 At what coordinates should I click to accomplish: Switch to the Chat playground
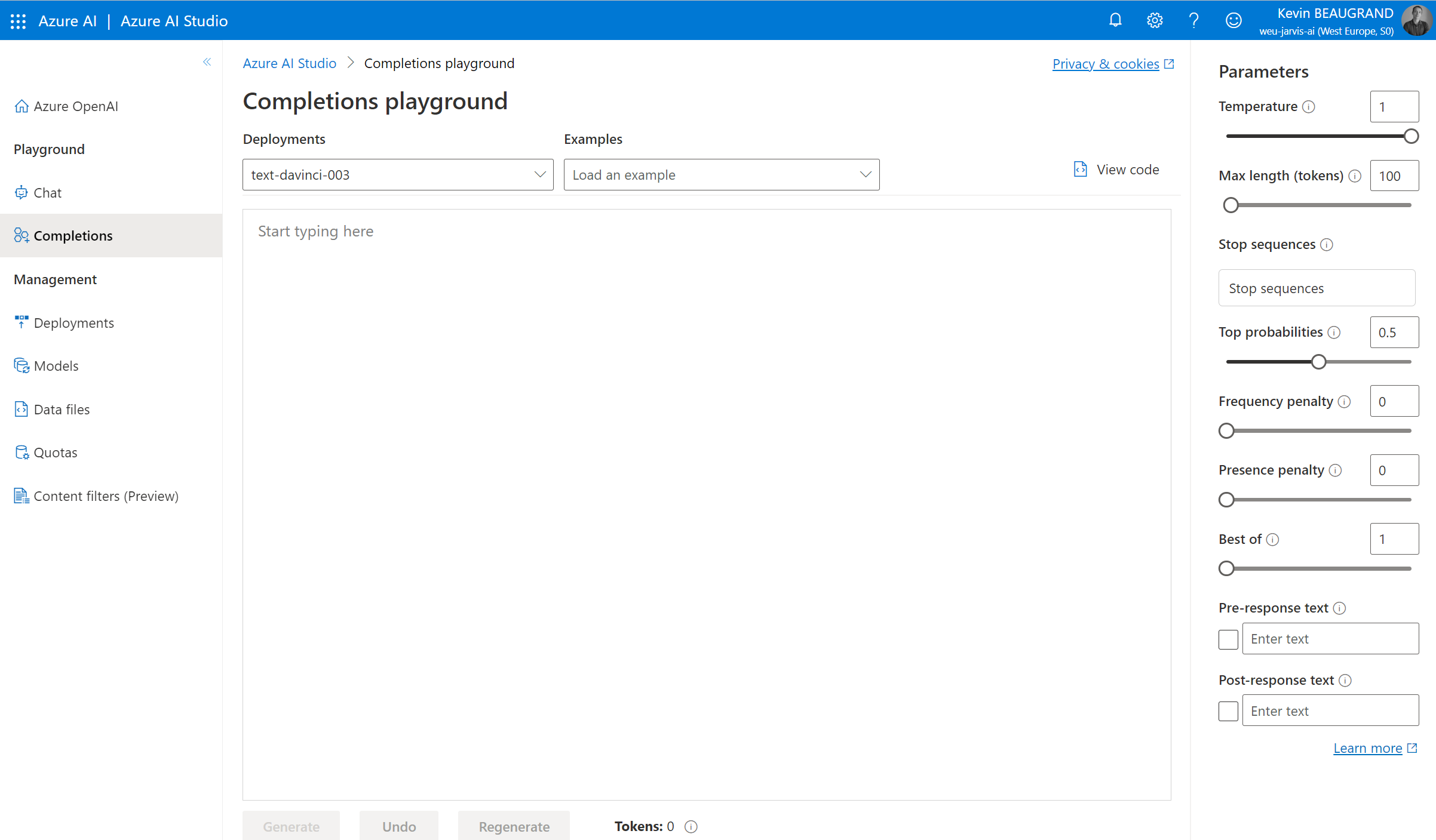click(47, 192)
